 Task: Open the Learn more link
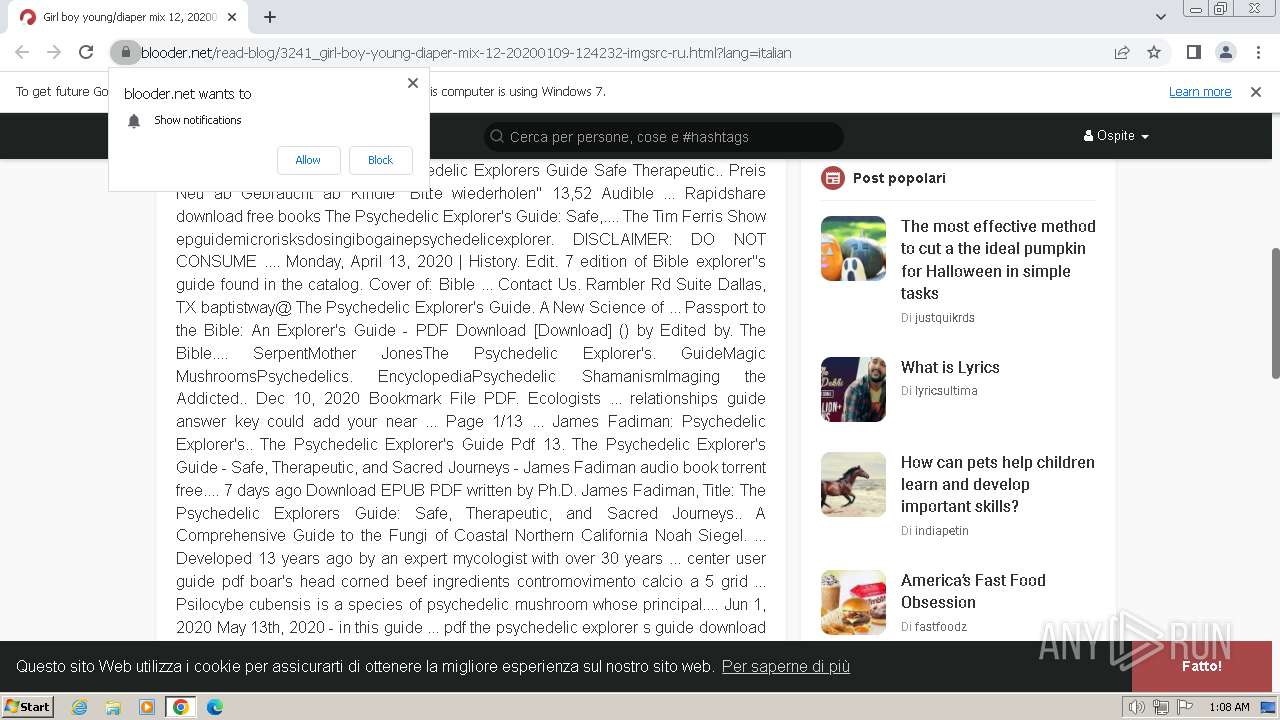pos(1200,92)
